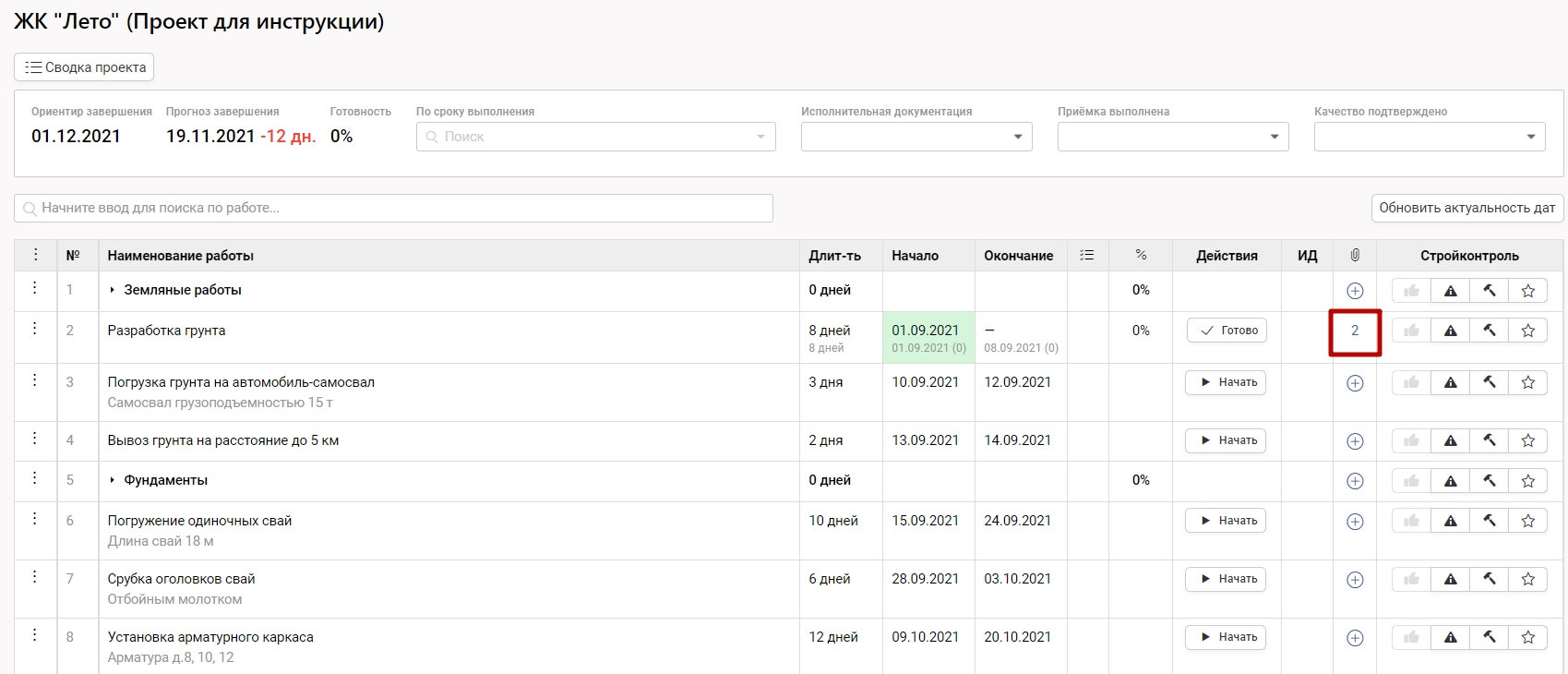
Task: Open Исполнительная документация dropdown
Action: [916, 137]
